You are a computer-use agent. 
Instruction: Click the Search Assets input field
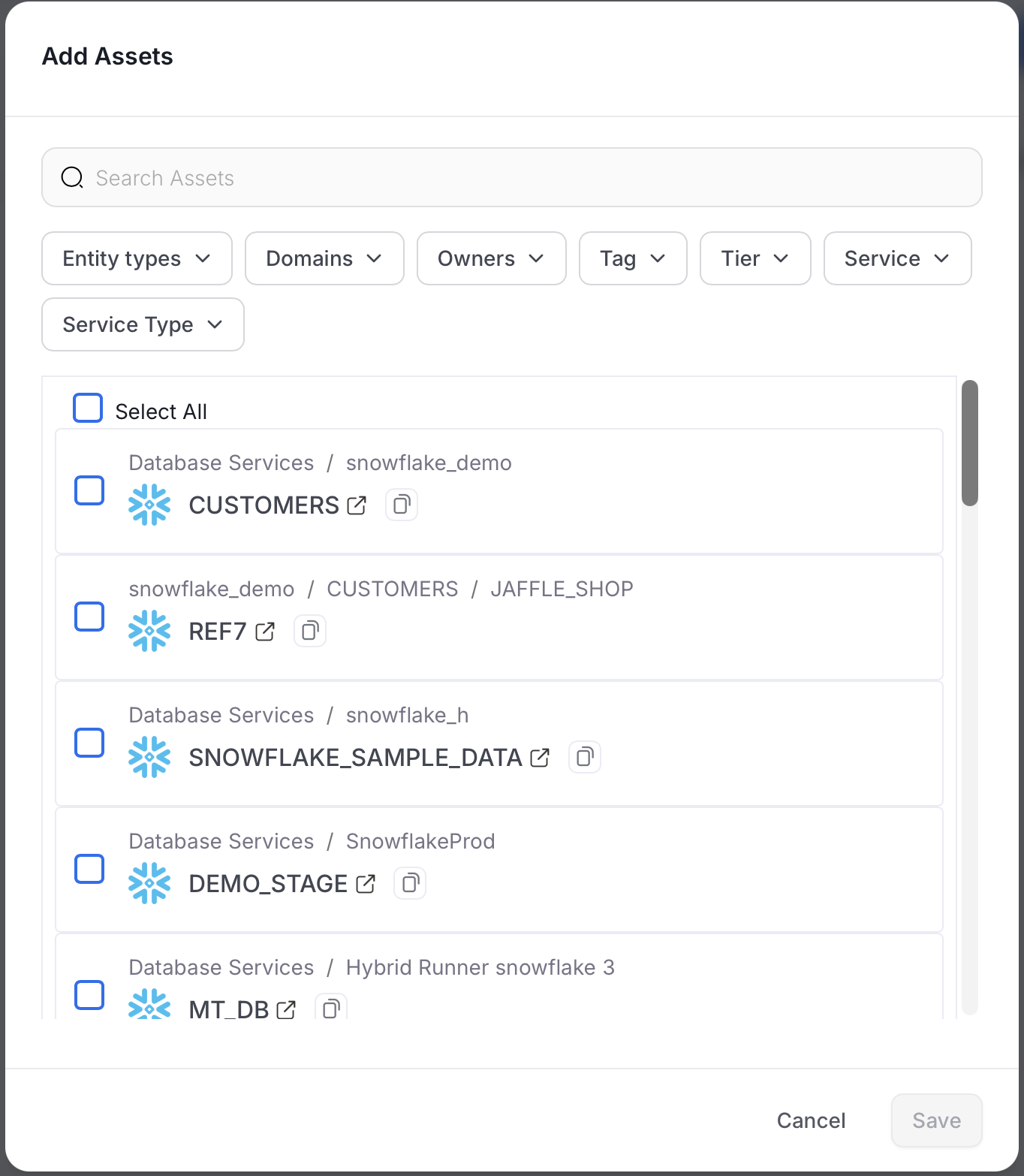coord(512,177)
